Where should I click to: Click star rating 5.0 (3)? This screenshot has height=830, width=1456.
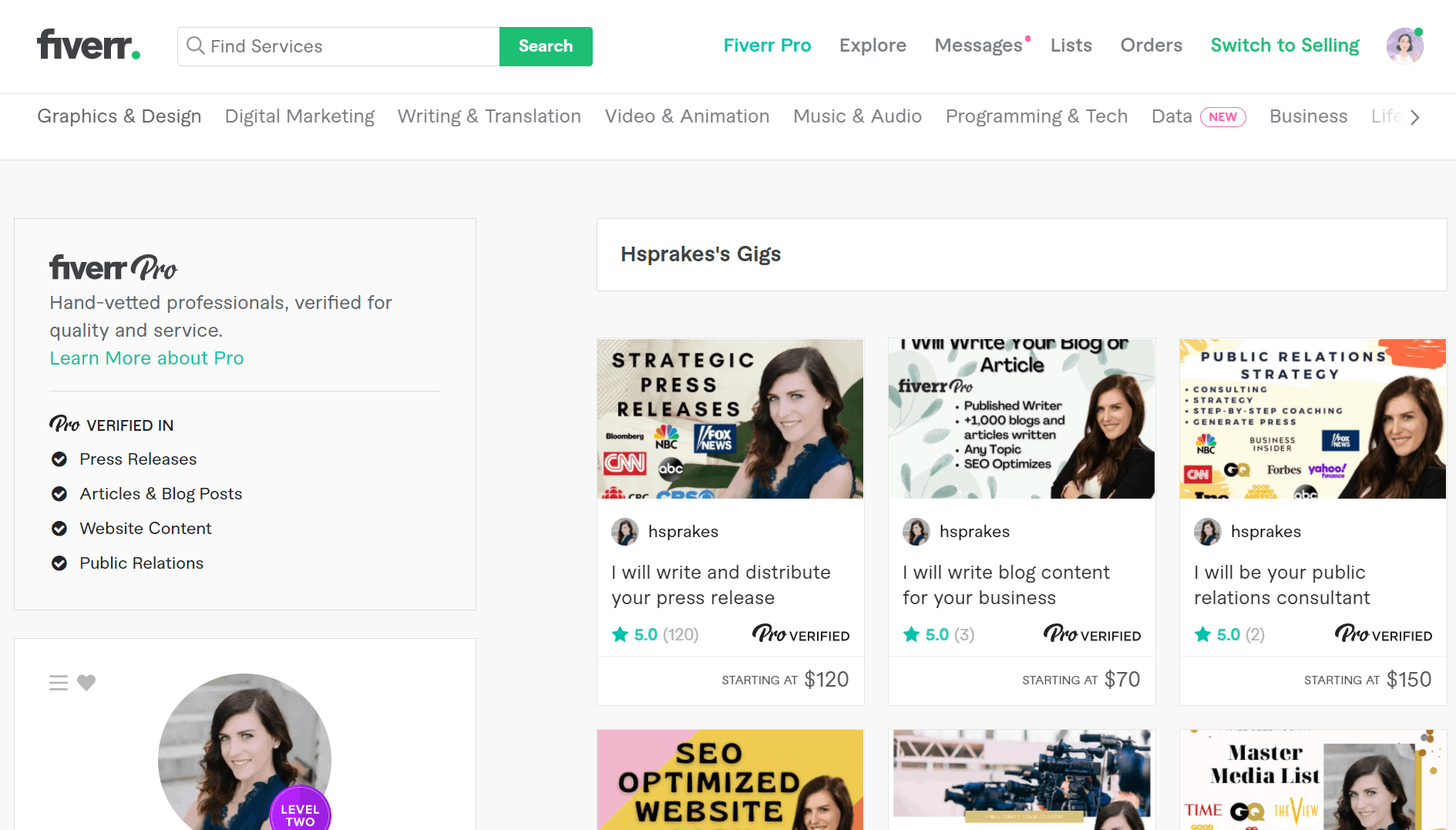point(939,635)
